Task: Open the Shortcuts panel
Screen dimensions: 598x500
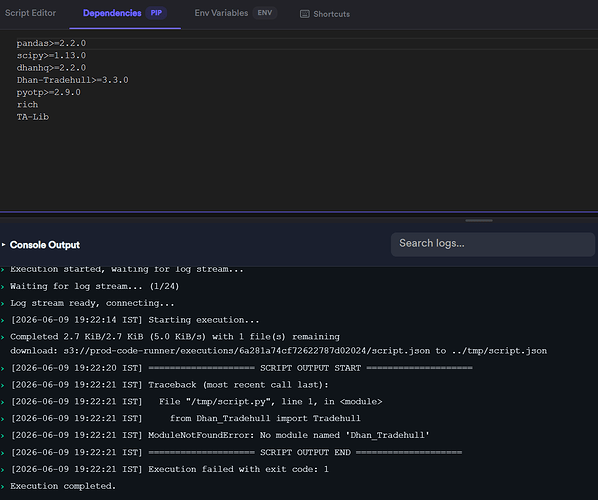Action: [x=325, y=14]
